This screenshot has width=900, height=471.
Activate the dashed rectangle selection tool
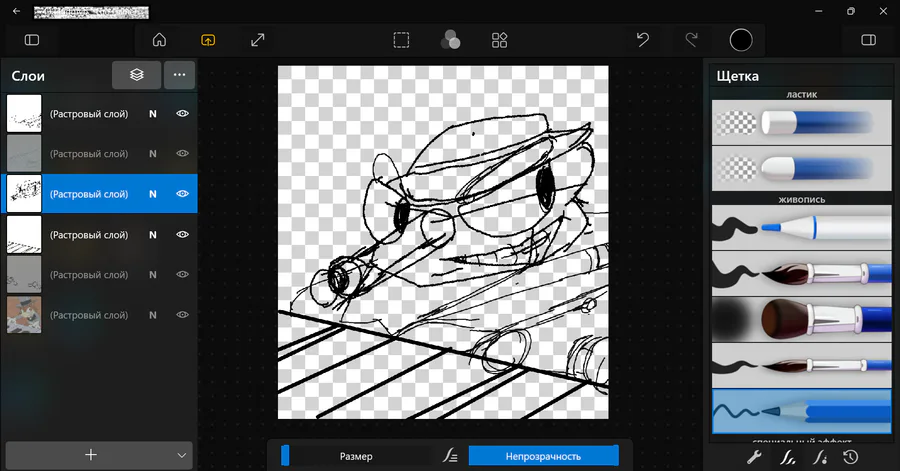pos(401,40)
